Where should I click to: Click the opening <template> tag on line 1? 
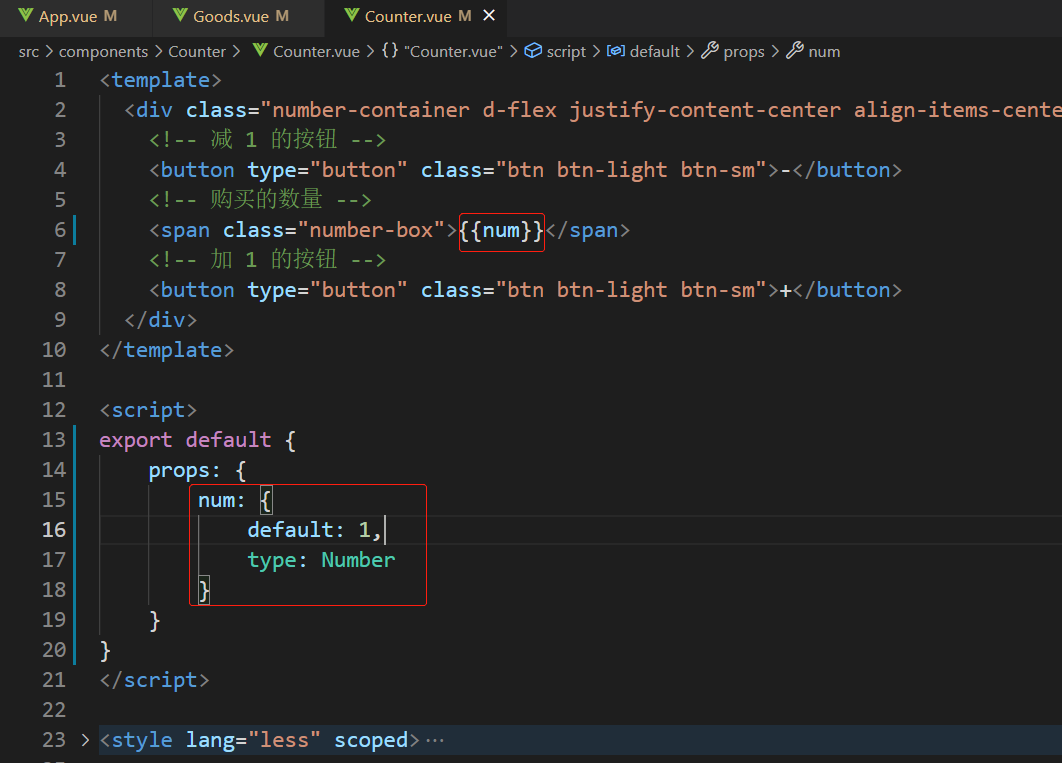161,81
